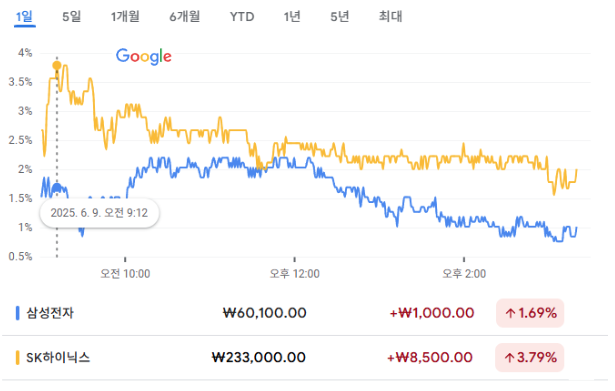Screen dimensions: 615x391
Task: Switch to the 5년 tab
Action: (340, 17)
